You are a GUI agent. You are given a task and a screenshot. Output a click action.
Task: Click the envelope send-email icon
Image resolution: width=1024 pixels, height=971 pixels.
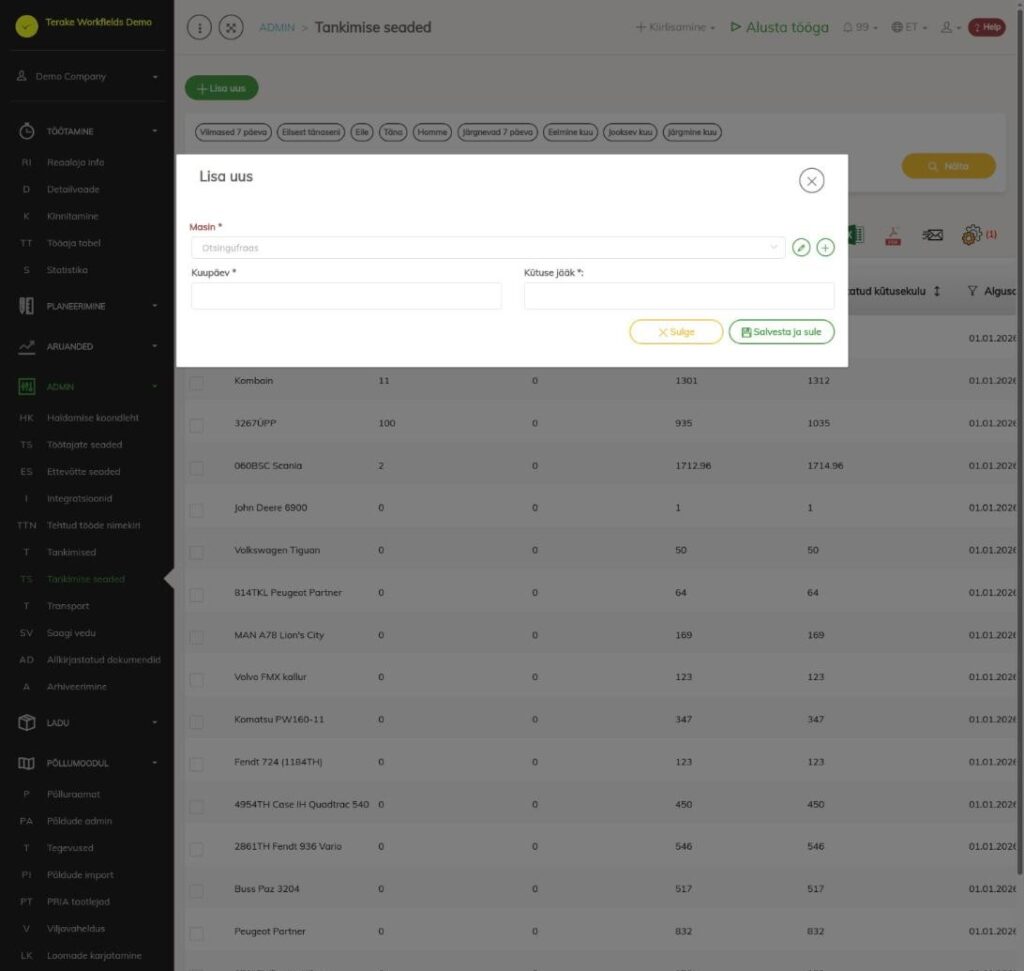[x=932, y=234]
